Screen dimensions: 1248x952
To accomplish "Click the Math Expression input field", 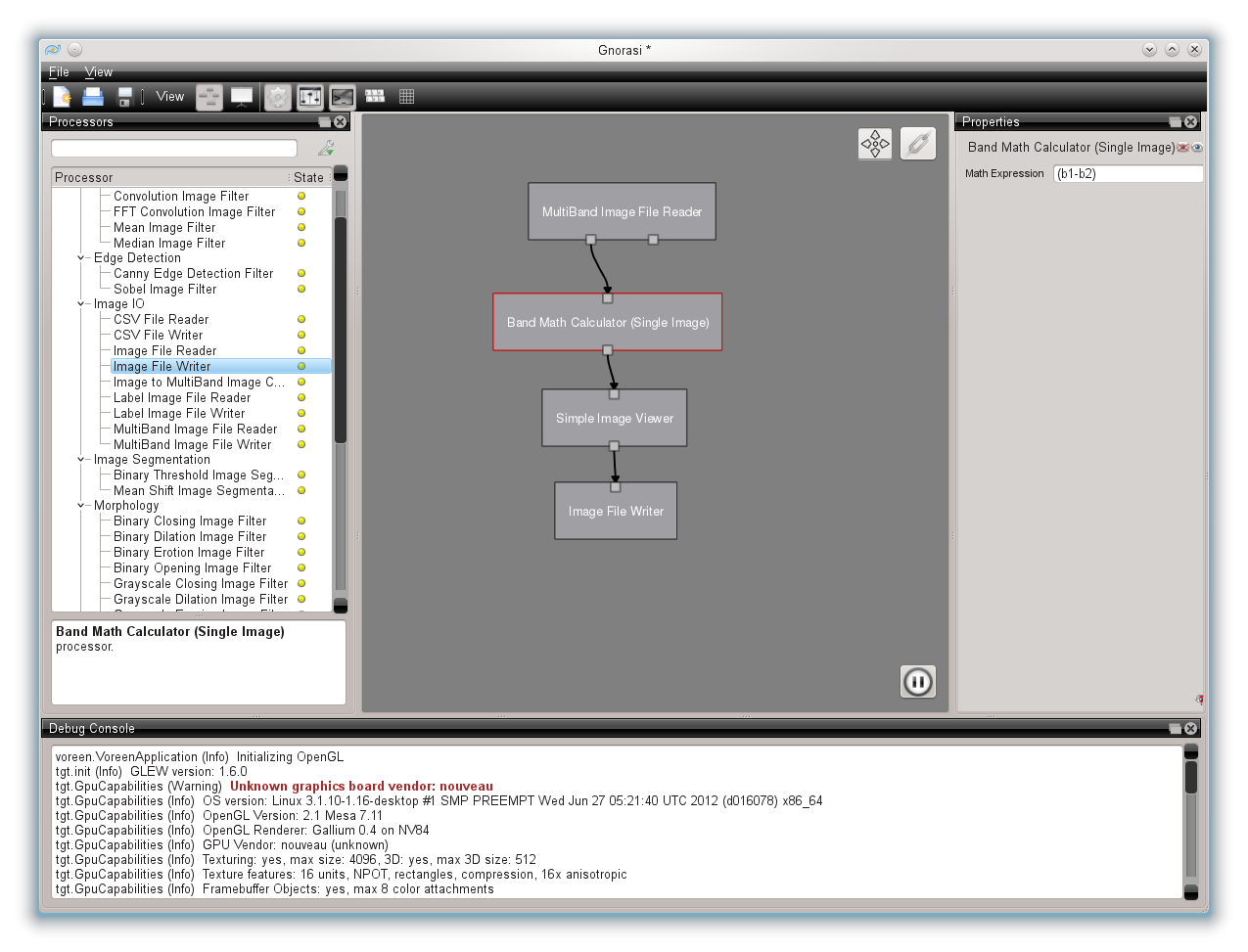I will [1128, 174].
